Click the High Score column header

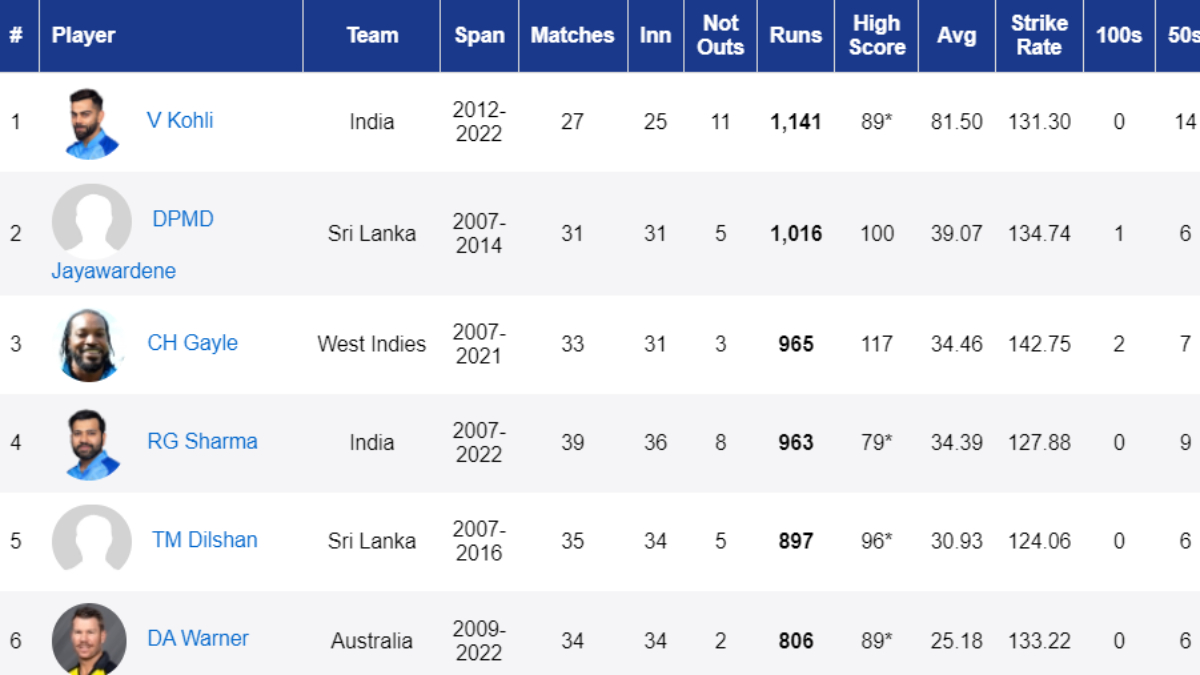pos(876,35)
